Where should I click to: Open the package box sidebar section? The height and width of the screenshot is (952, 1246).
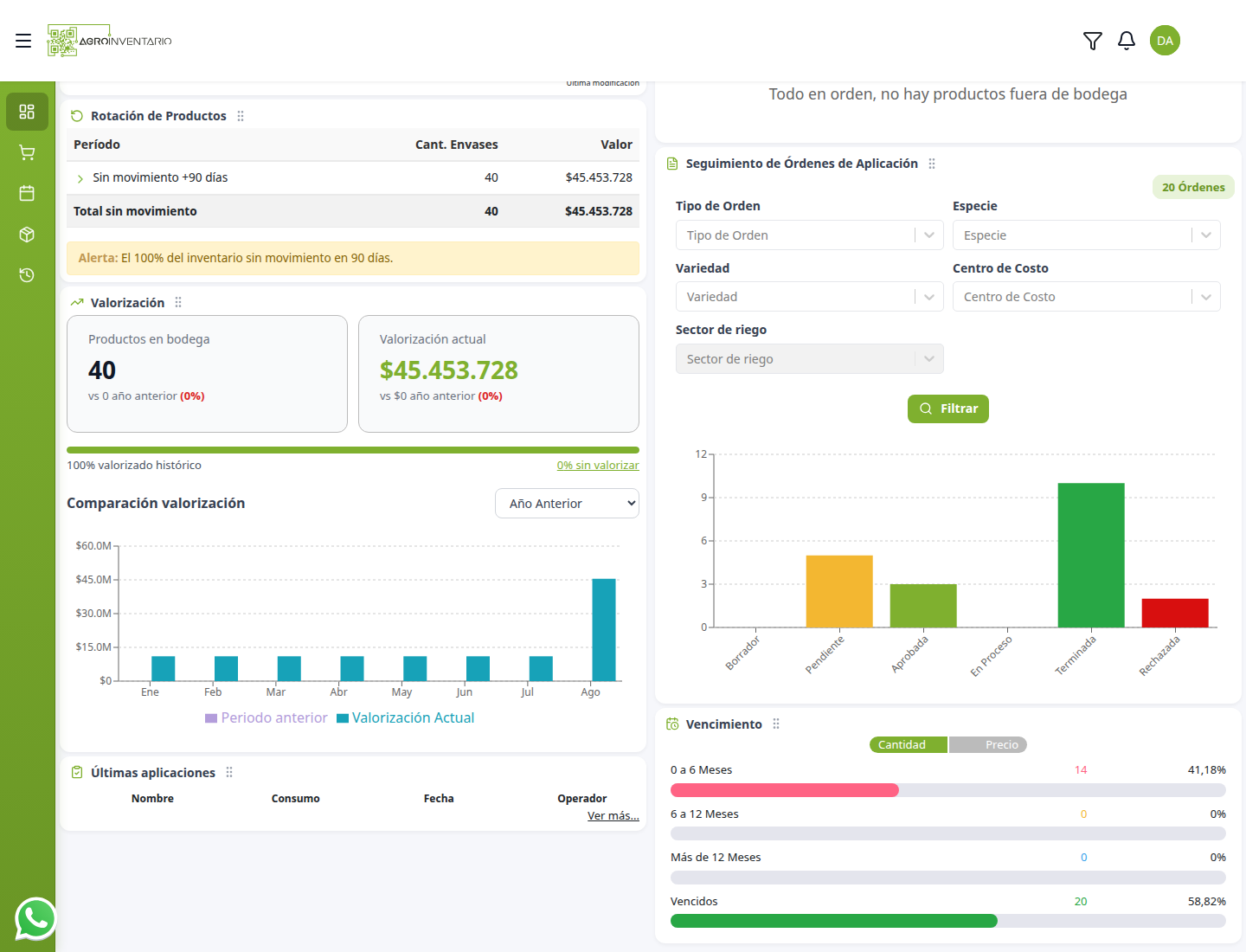pyautogui.click(x=27, y=235)
